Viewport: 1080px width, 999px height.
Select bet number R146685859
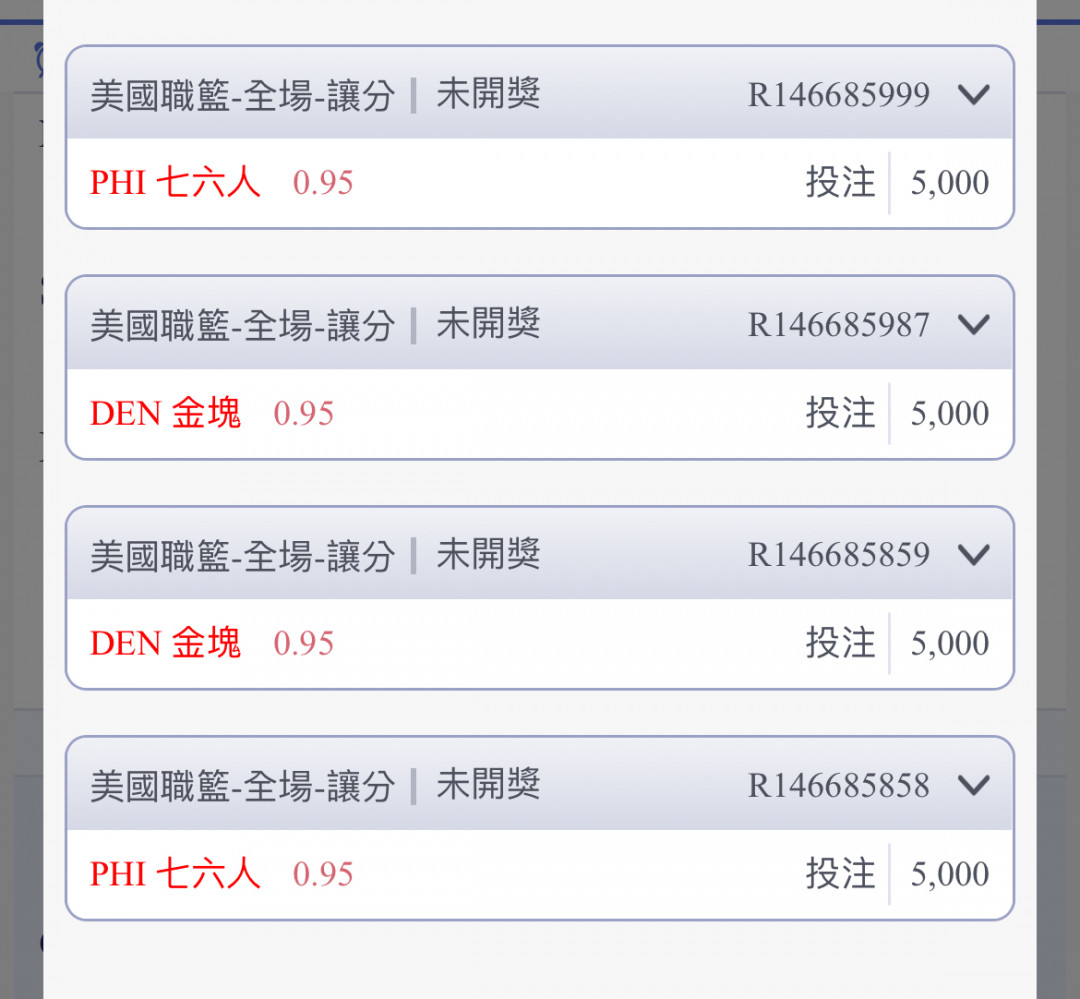839,555
